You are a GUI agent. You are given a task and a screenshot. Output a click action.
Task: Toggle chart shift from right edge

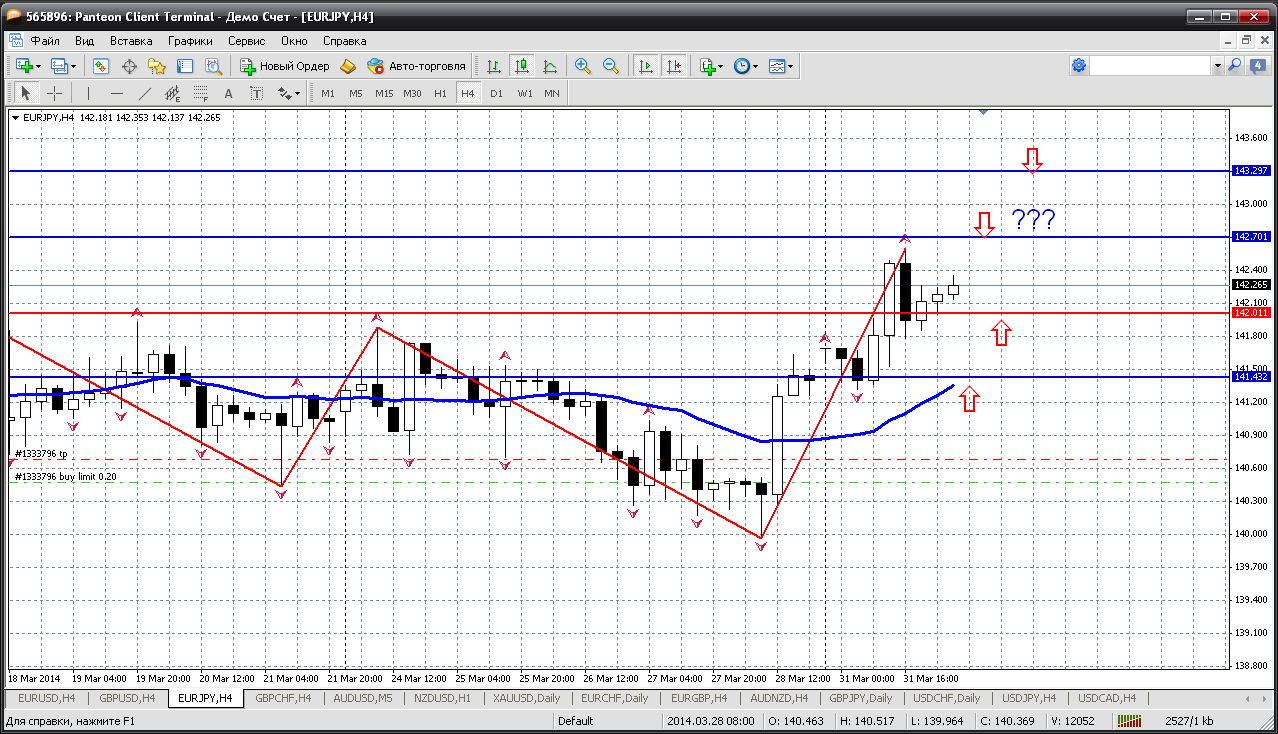(674, 66)
